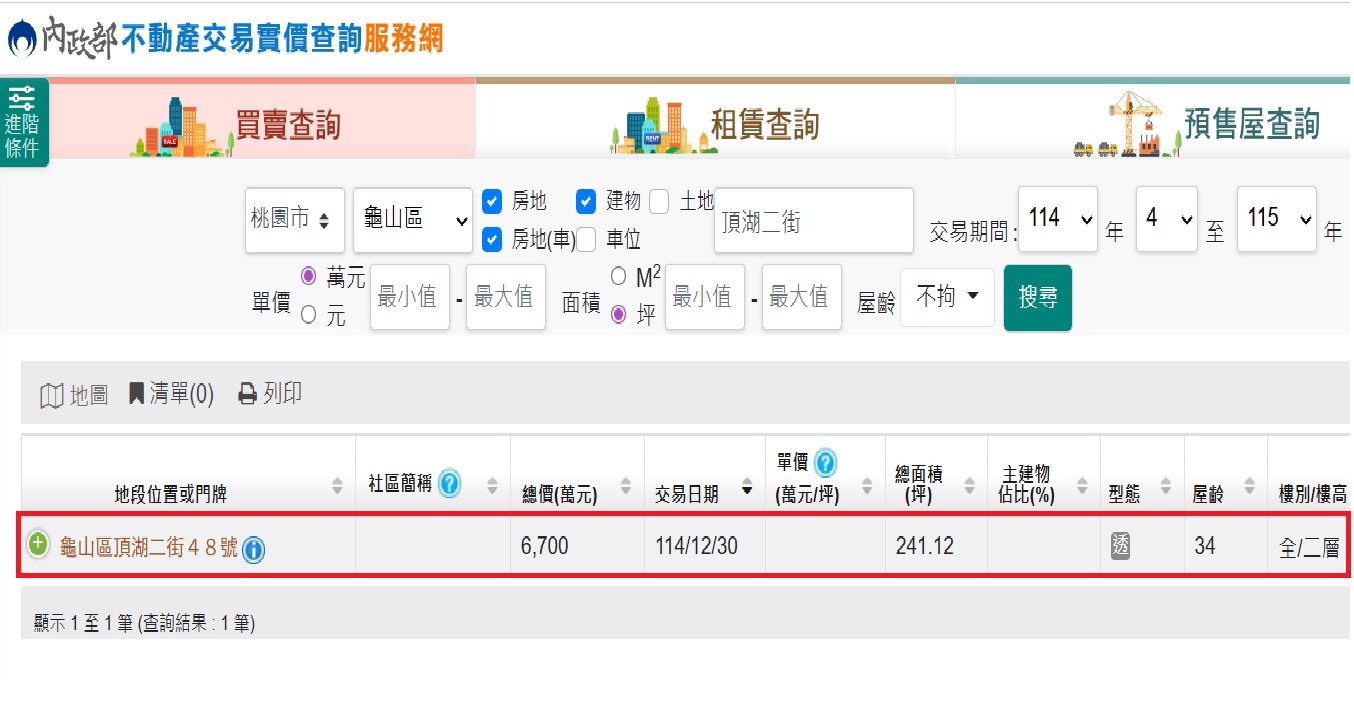Click help icon next to 社區簡稱
The image size is (1354, 708).
click(450, 484)
